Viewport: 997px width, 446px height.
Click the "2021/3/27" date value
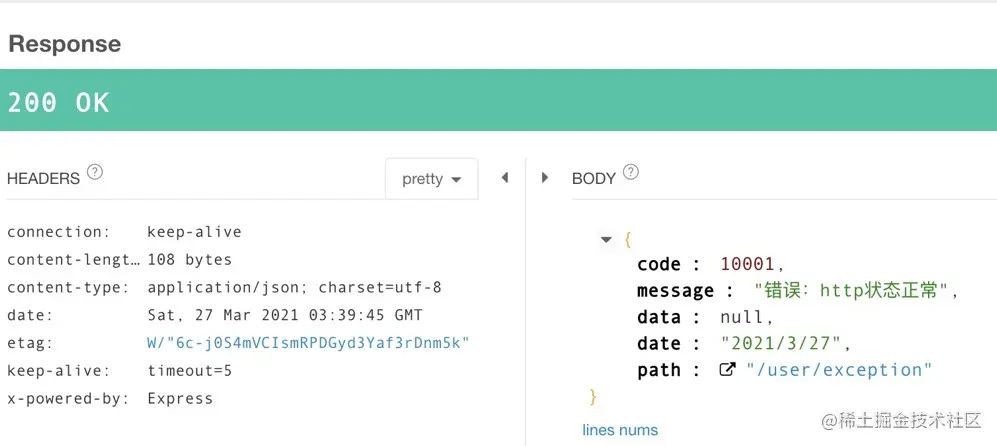click(x=784, y=343)
